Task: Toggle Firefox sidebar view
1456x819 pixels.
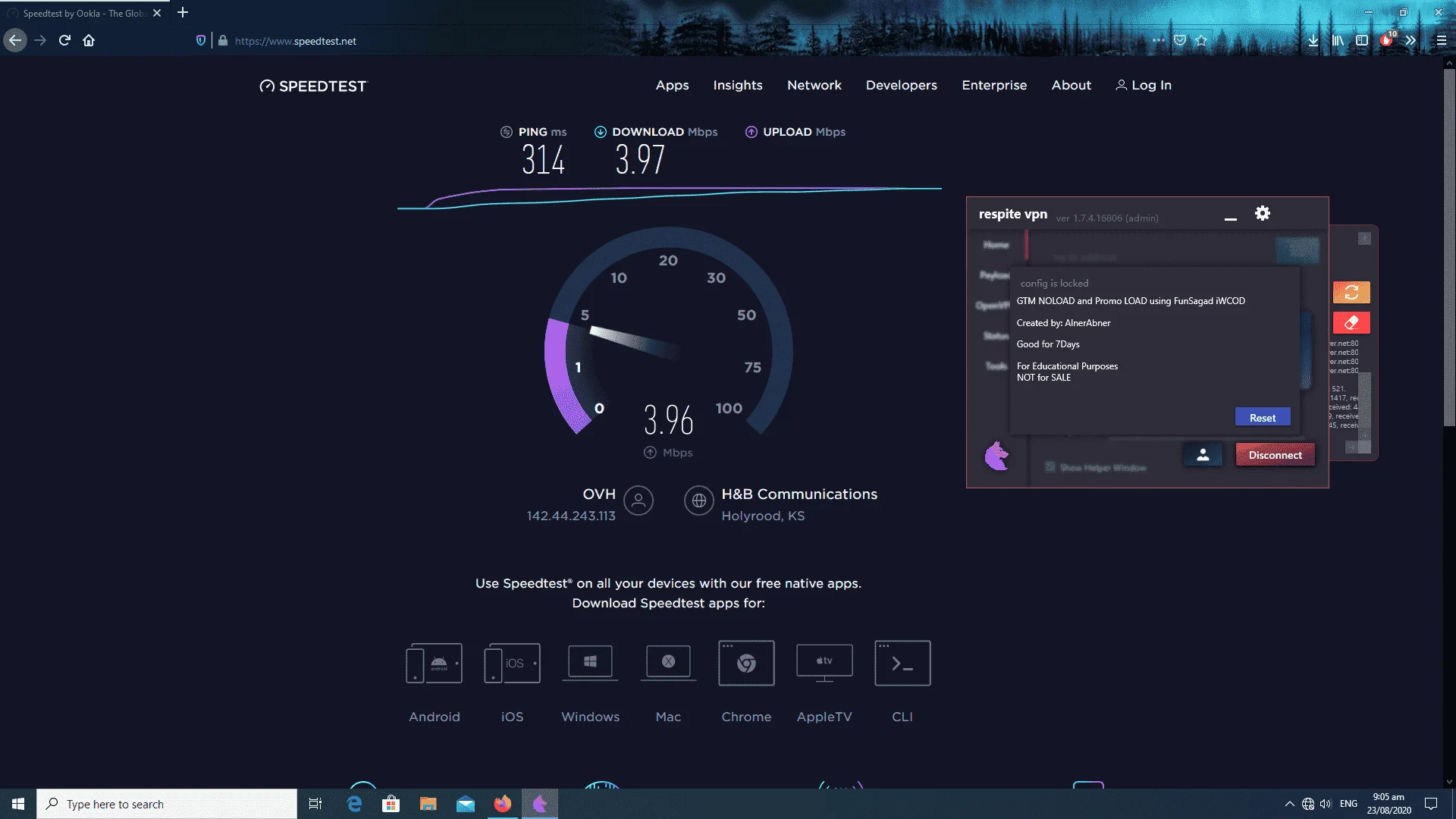Action: tap(1362, 41)
